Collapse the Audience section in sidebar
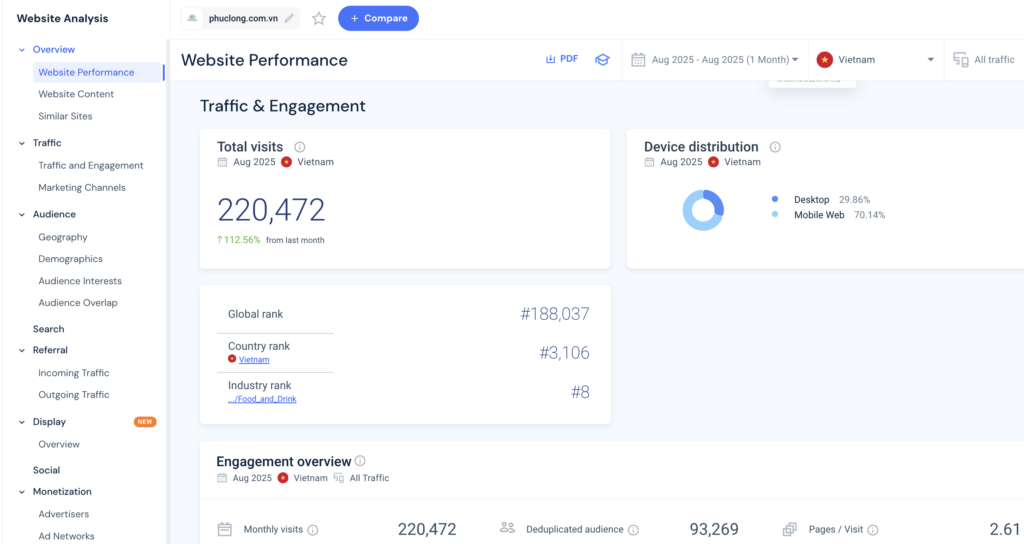This screenshot has height=544, width=1024. coord(22,215)
